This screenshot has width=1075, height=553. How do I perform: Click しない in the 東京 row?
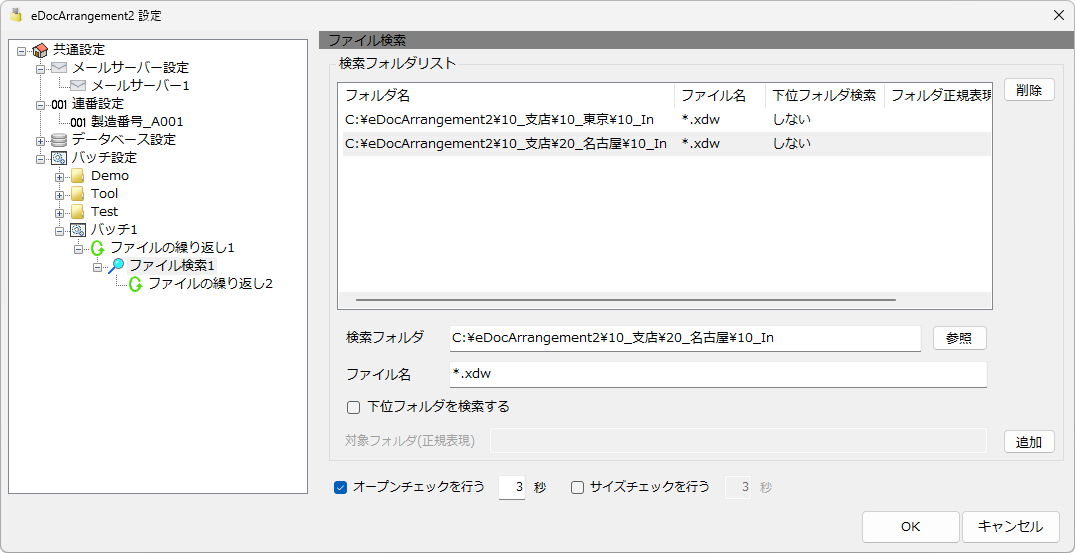792,120
